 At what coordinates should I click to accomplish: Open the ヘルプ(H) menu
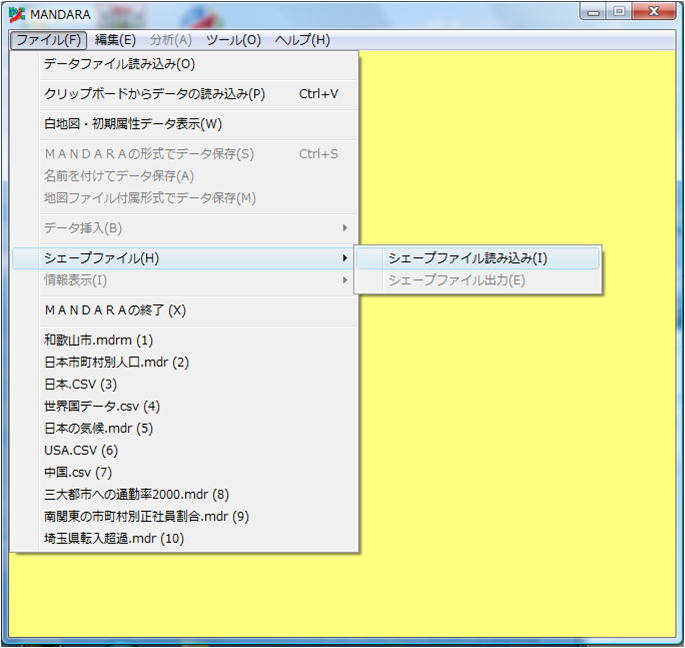click(x=302, y=40)
